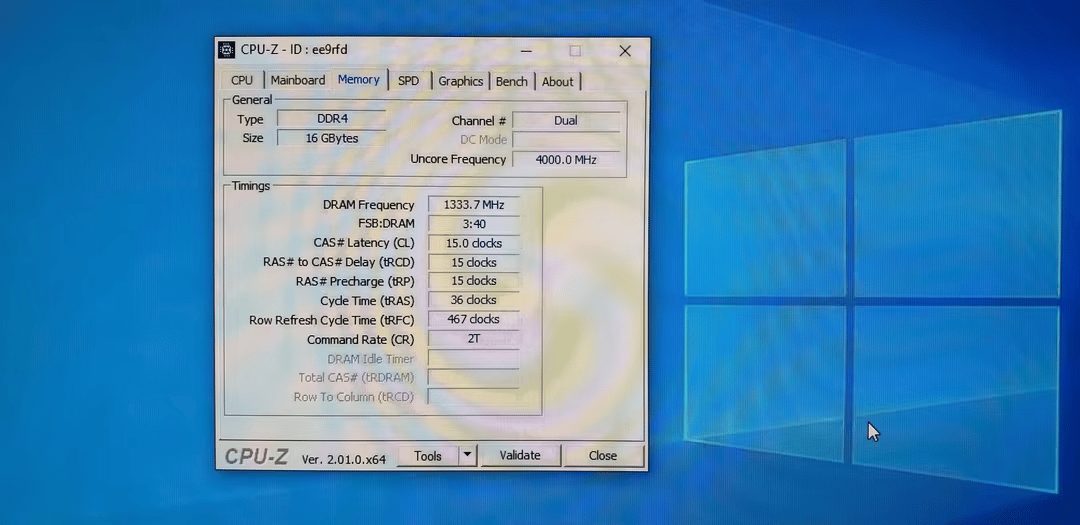This screenshot has height=525, width=1080.
Task: Select the DRAM Frequency value 1333.7 MHz
Action: coord(474,205)
